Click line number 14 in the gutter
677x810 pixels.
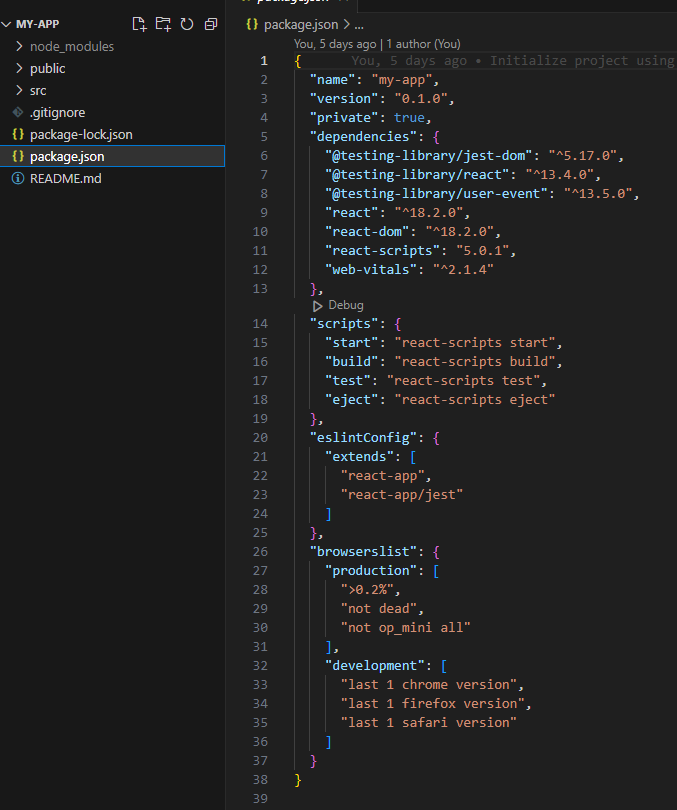point(260,324)
